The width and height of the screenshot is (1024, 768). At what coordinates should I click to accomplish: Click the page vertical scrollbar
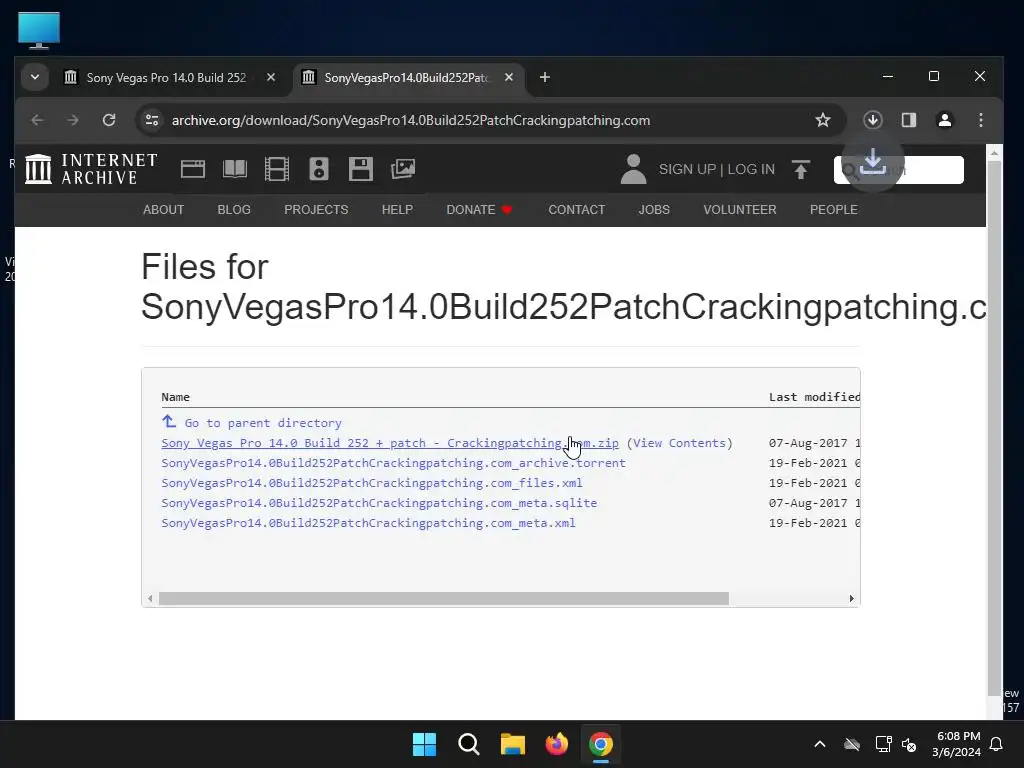click(994, 428)
